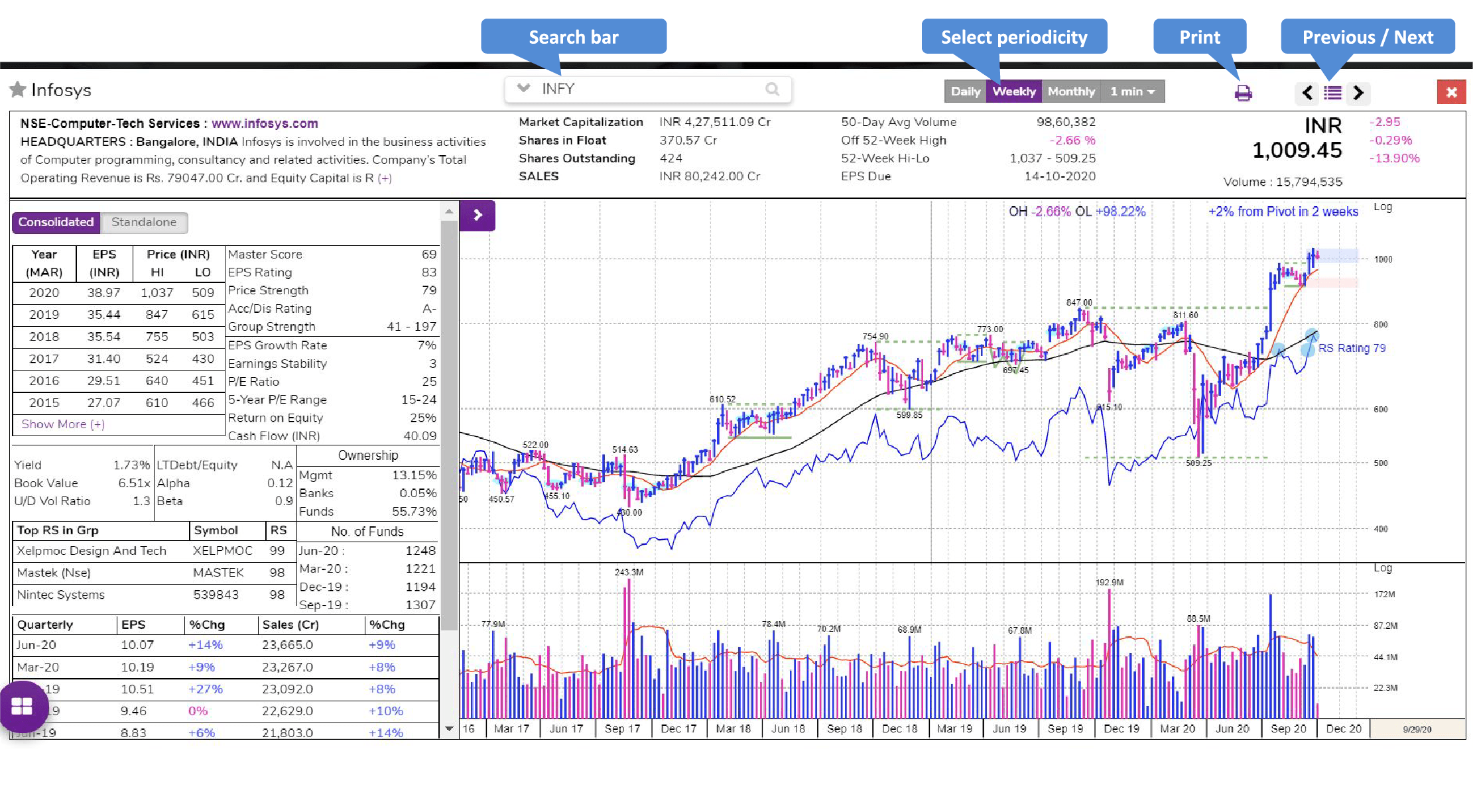Click the EPS Rating row

[x=332, y=272]
